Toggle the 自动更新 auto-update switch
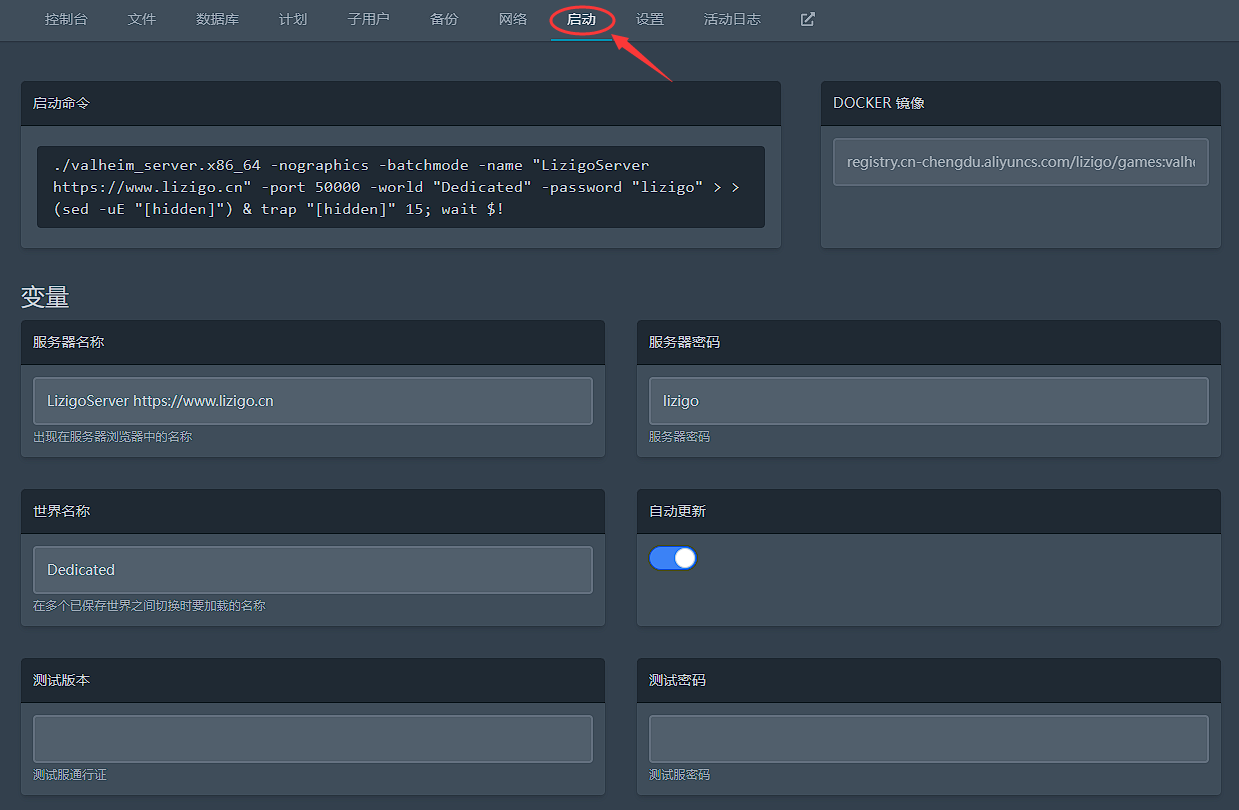Image resolution: width=1239 pixels, height=810 pixels. coord(673,558)
